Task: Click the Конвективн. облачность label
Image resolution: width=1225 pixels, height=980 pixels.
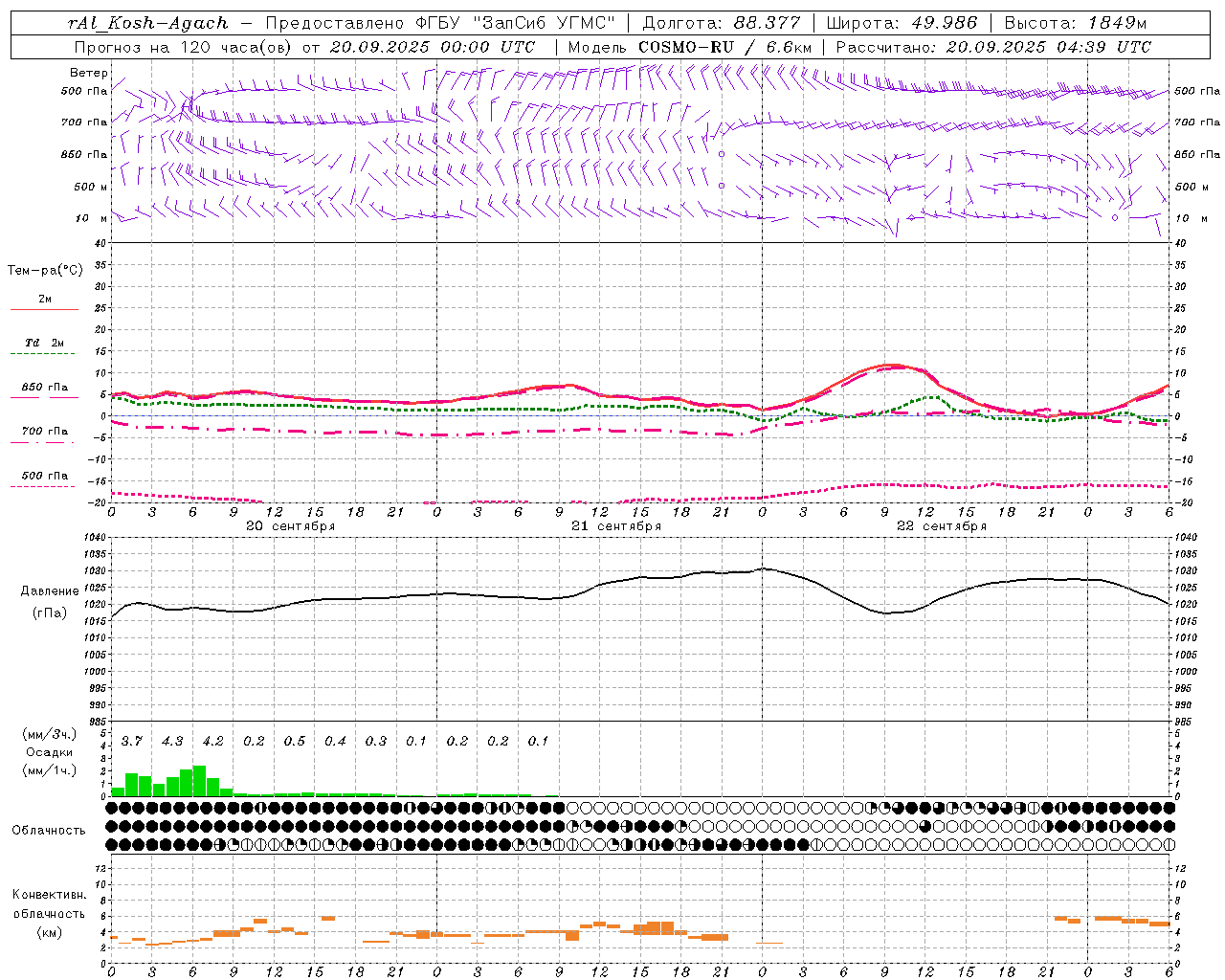Action: pyautogui.click(x=49, y=904)
